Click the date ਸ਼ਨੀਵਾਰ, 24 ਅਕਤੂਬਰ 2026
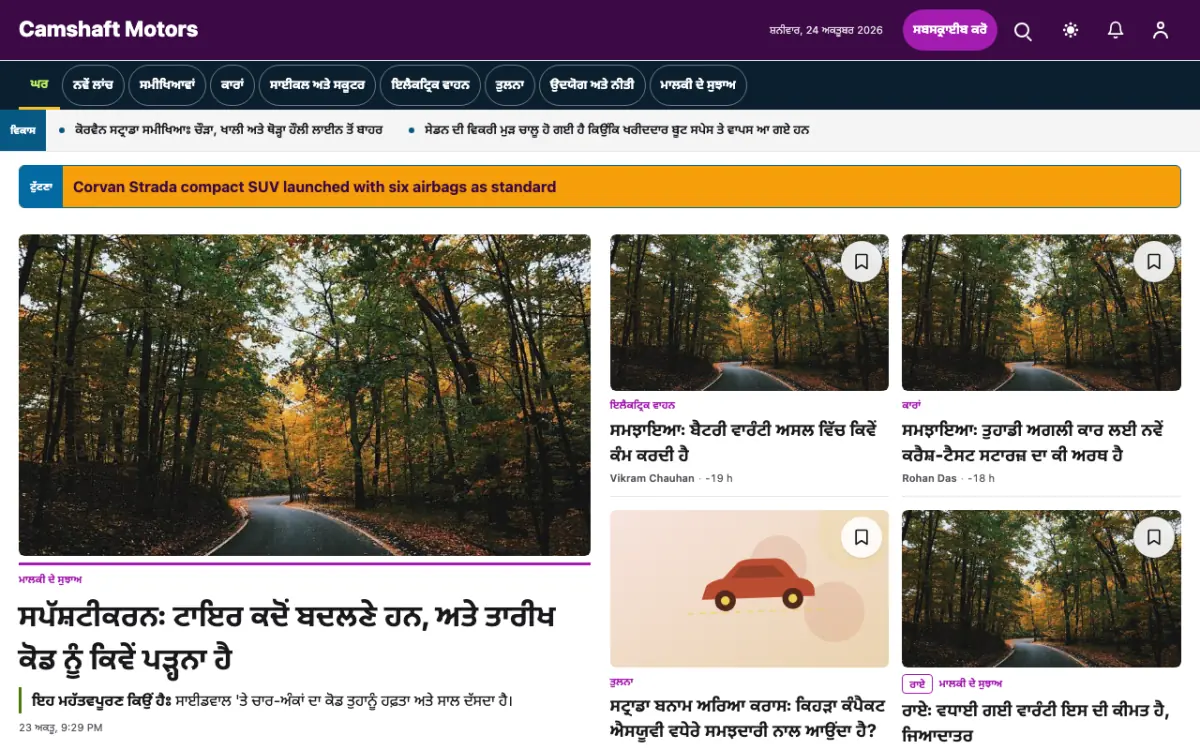Screen dimensions: 1200x750 [826, 30]
